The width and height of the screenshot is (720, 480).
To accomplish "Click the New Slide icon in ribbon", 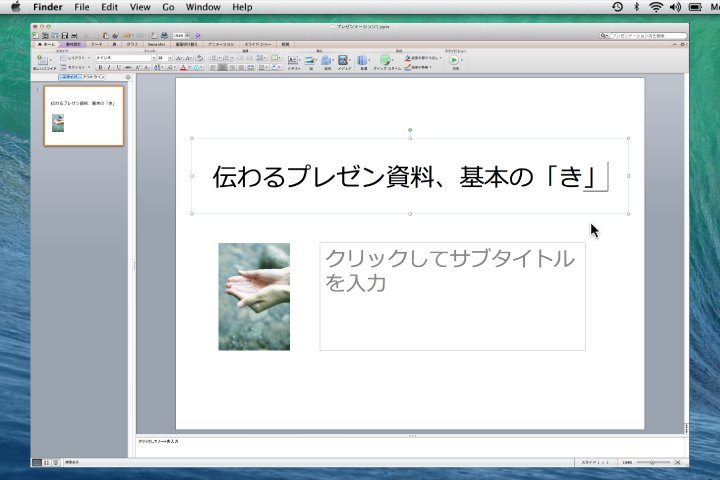I will click(x=41, y=60).
